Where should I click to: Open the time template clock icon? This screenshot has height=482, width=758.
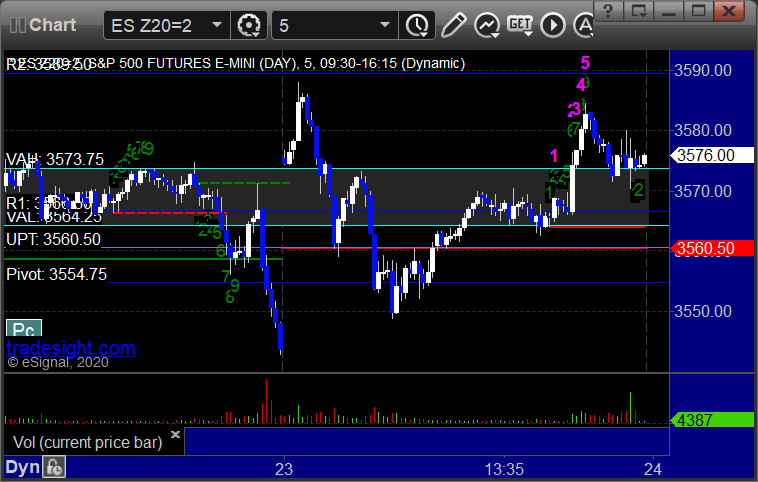coord(417,25)
